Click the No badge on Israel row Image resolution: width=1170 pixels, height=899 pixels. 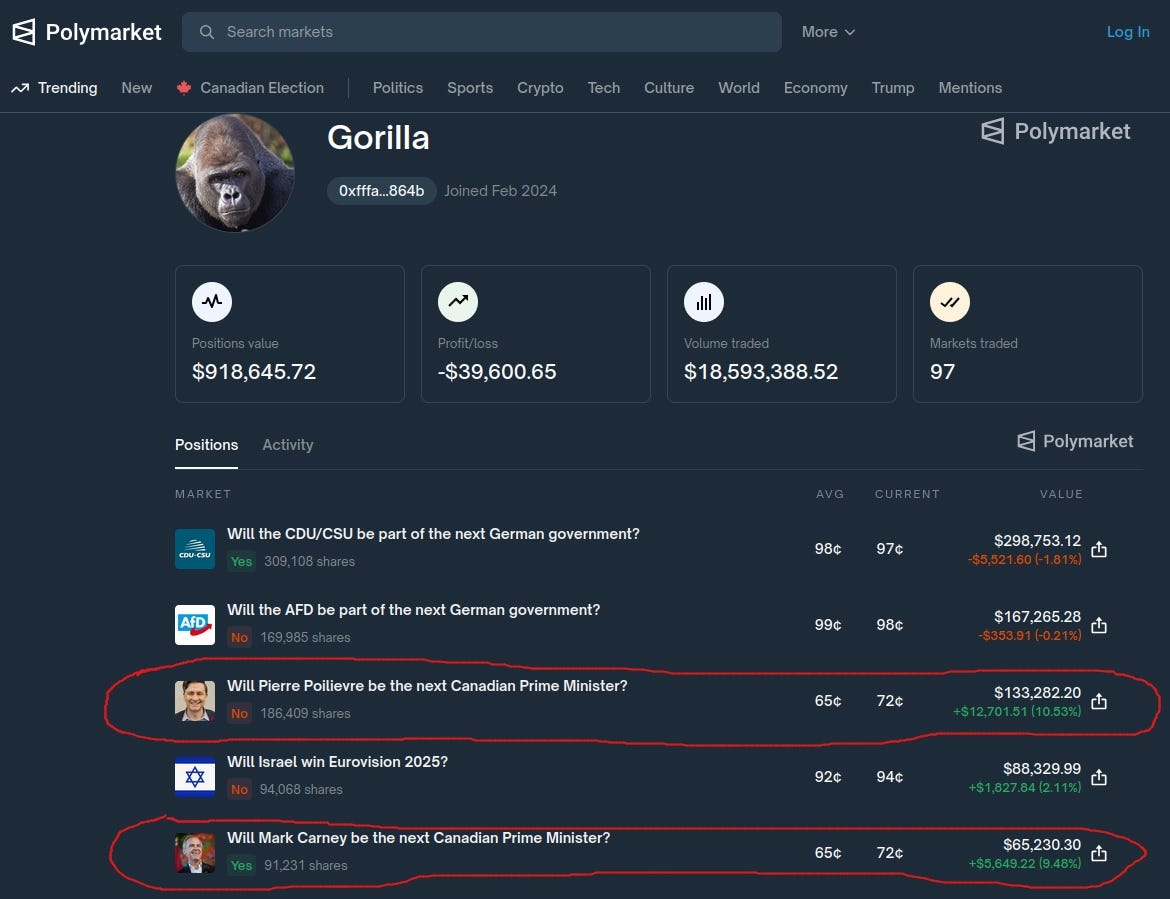click(239, 790)
